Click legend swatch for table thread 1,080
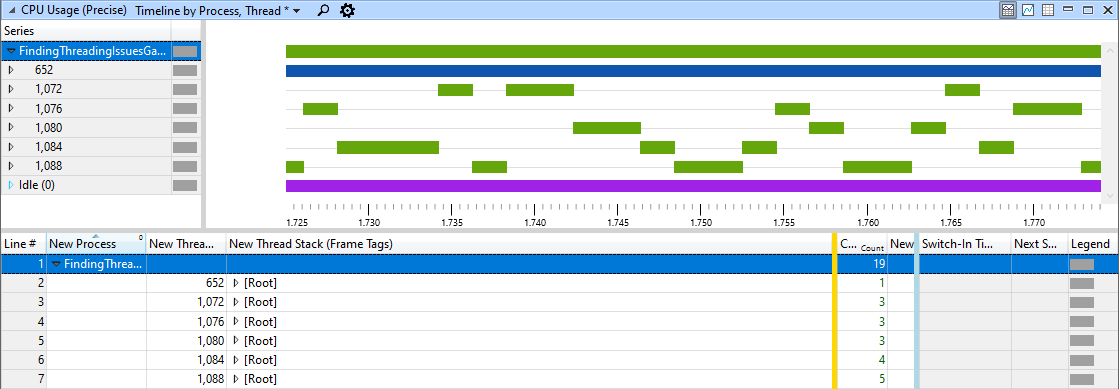 pyautogui.click(x=1081, y=340)
